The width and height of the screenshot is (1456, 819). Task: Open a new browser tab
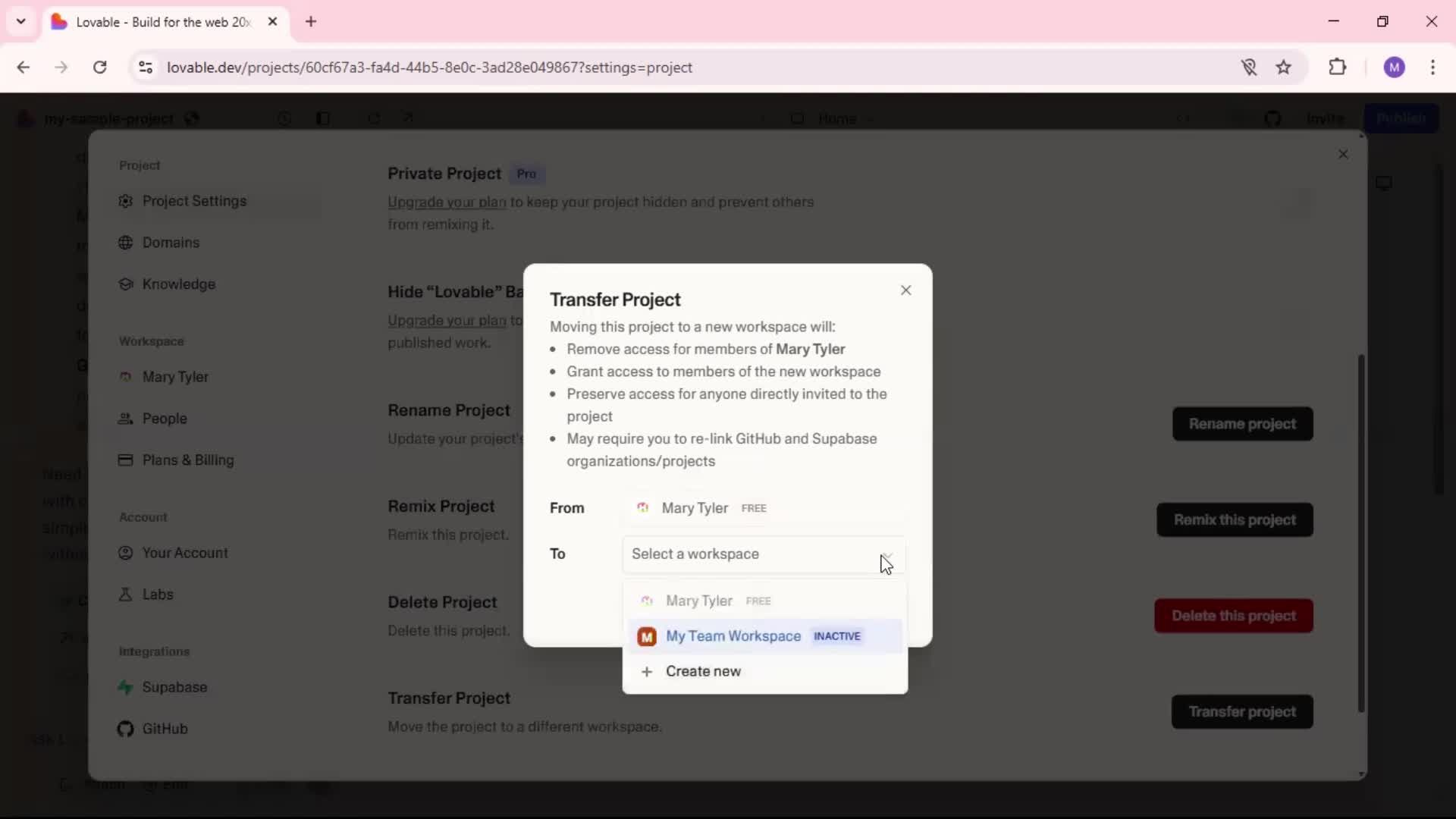coord(311,22)
